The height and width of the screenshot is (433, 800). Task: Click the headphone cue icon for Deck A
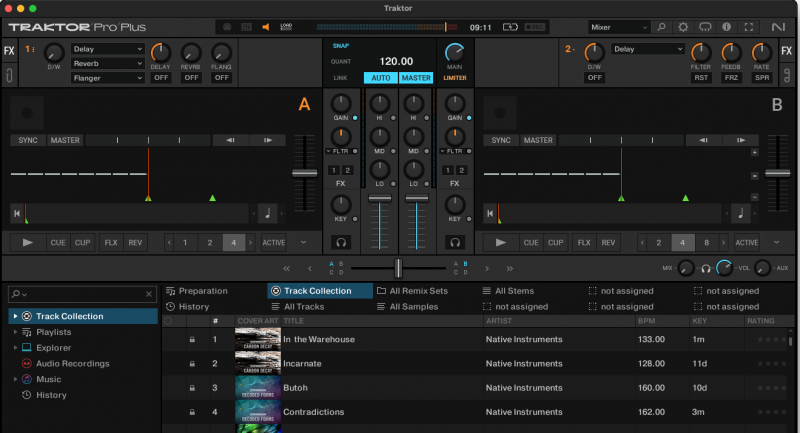[341, 242]
